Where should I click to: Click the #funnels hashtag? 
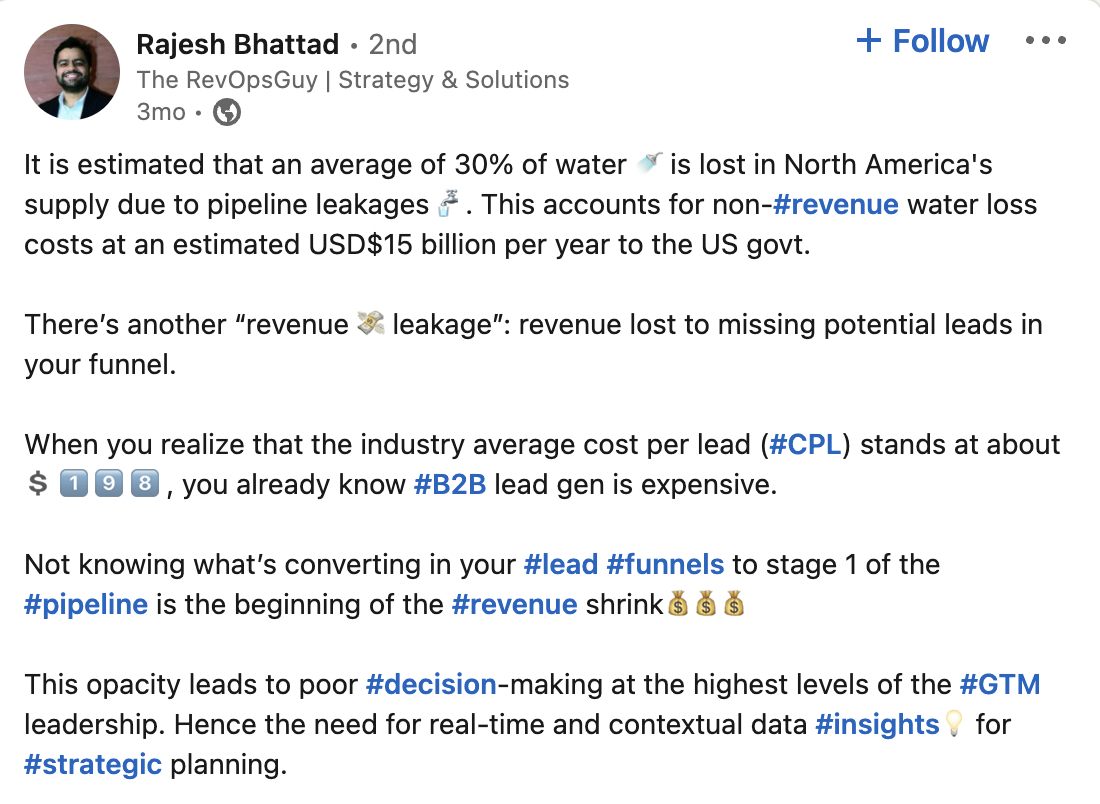click(665, 564)
